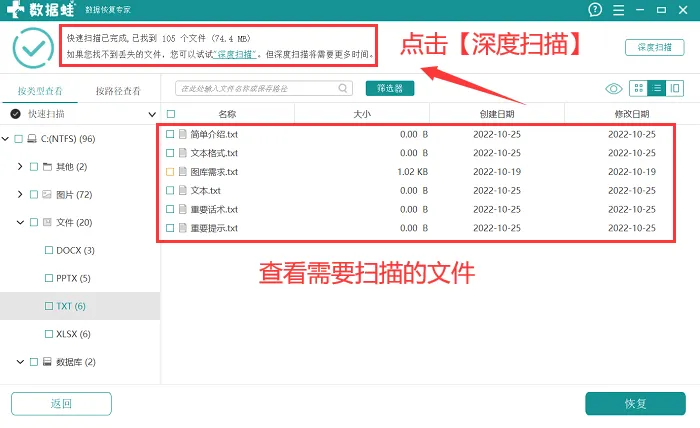Sort by 大小 column header
Image resolution: width=700 pixels, height=428 pixels.
coord(362,114)
